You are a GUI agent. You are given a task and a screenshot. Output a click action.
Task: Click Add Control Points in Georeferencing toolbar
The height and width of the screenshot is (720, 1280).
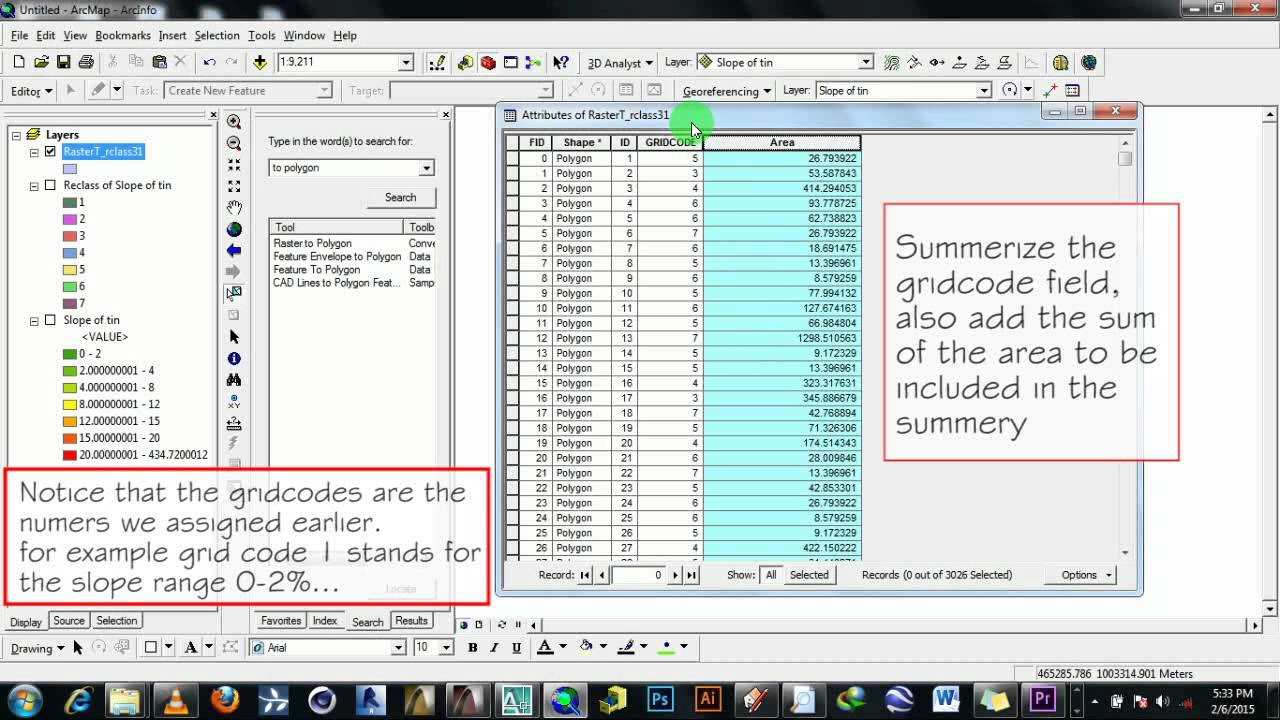click(1050, 90)
